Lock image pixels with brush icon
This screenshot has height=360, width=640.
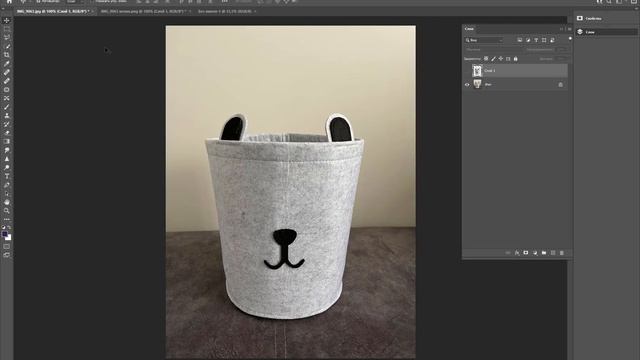pyautogui.click(x=493, y=59)
